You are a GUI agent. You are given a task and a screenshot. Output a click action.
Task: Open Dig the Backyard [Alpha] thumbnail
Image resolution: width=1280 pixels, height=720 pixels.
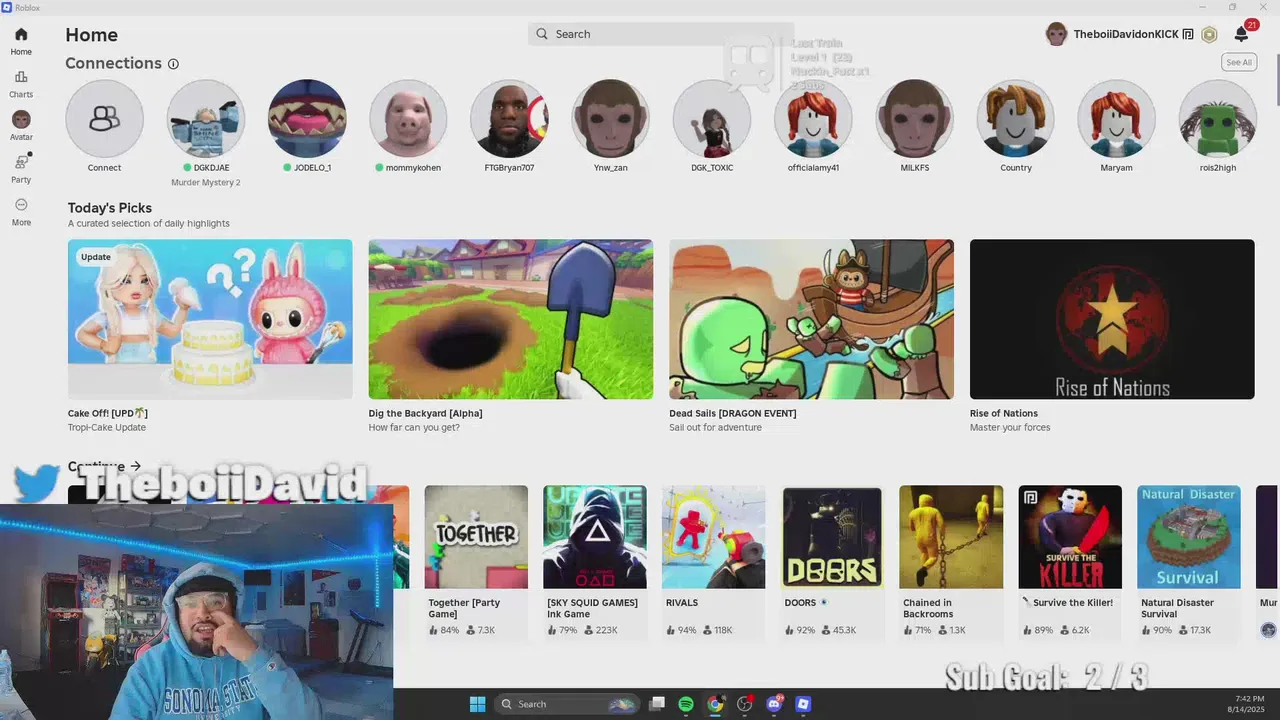pyautogui.click(x=510, y=319)
